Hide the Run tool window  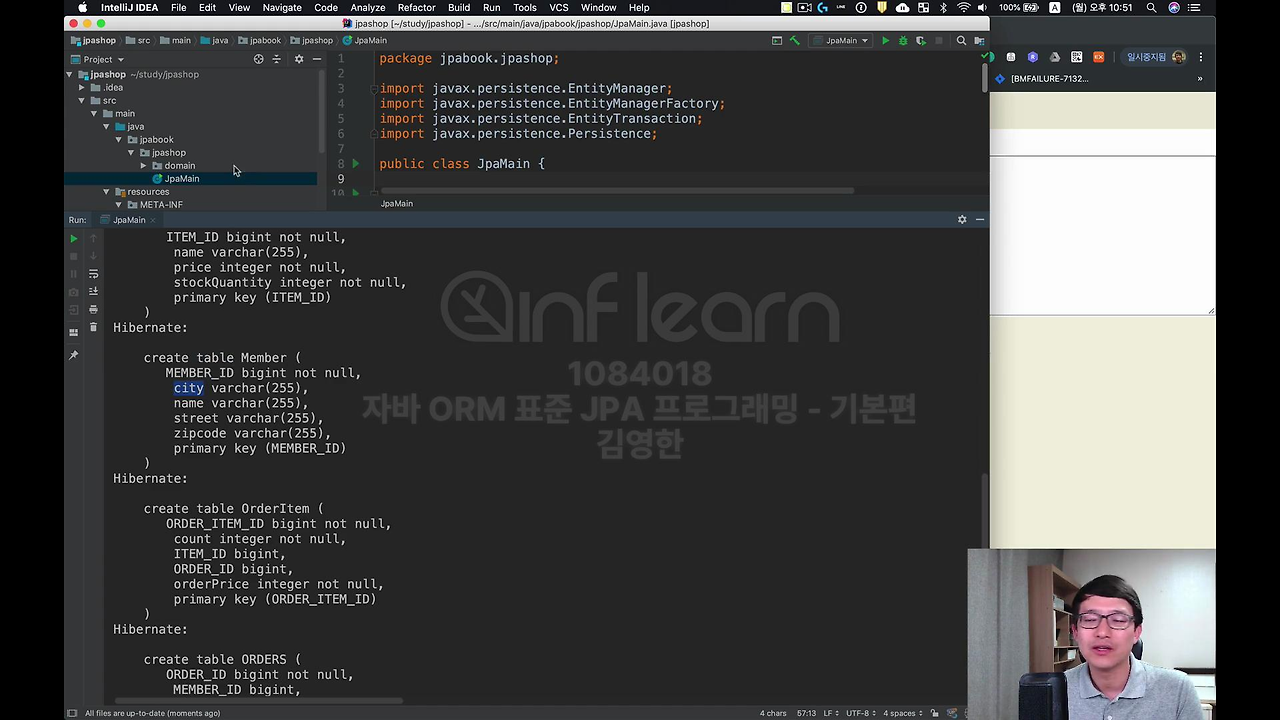coord(980,219)
